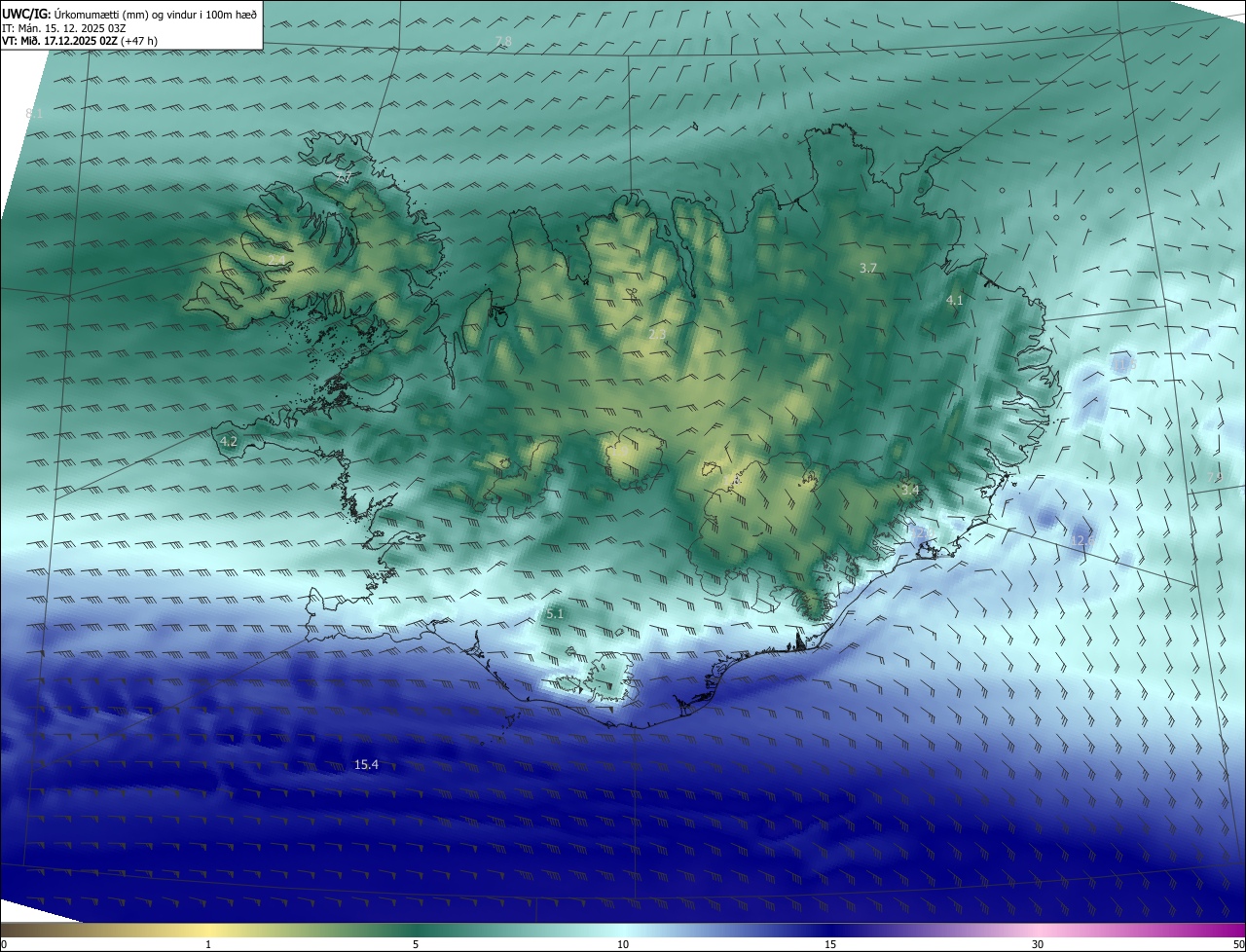Click the 7.9 value label on the map

click(1214, 477)
